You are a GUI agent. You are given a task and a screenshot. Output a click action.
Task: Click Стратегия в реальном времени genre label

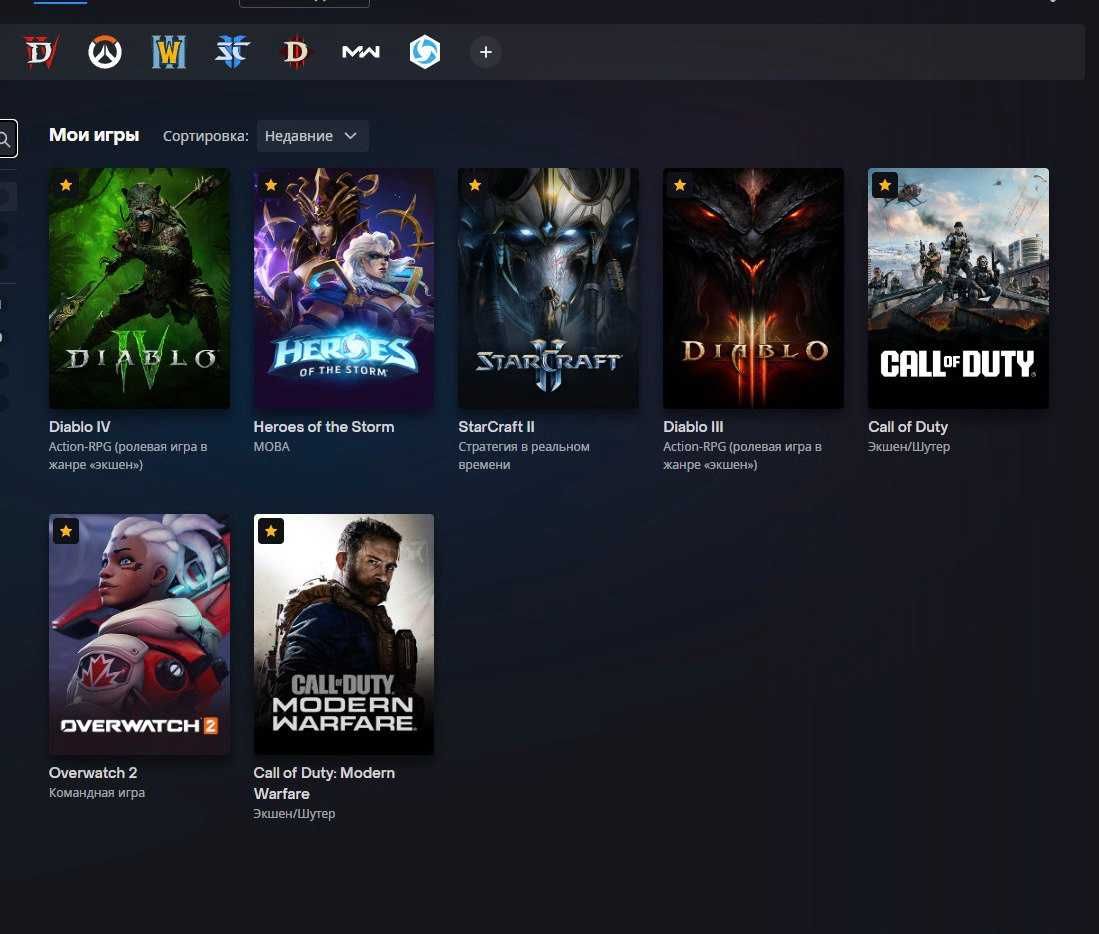[x=524, y=455]
